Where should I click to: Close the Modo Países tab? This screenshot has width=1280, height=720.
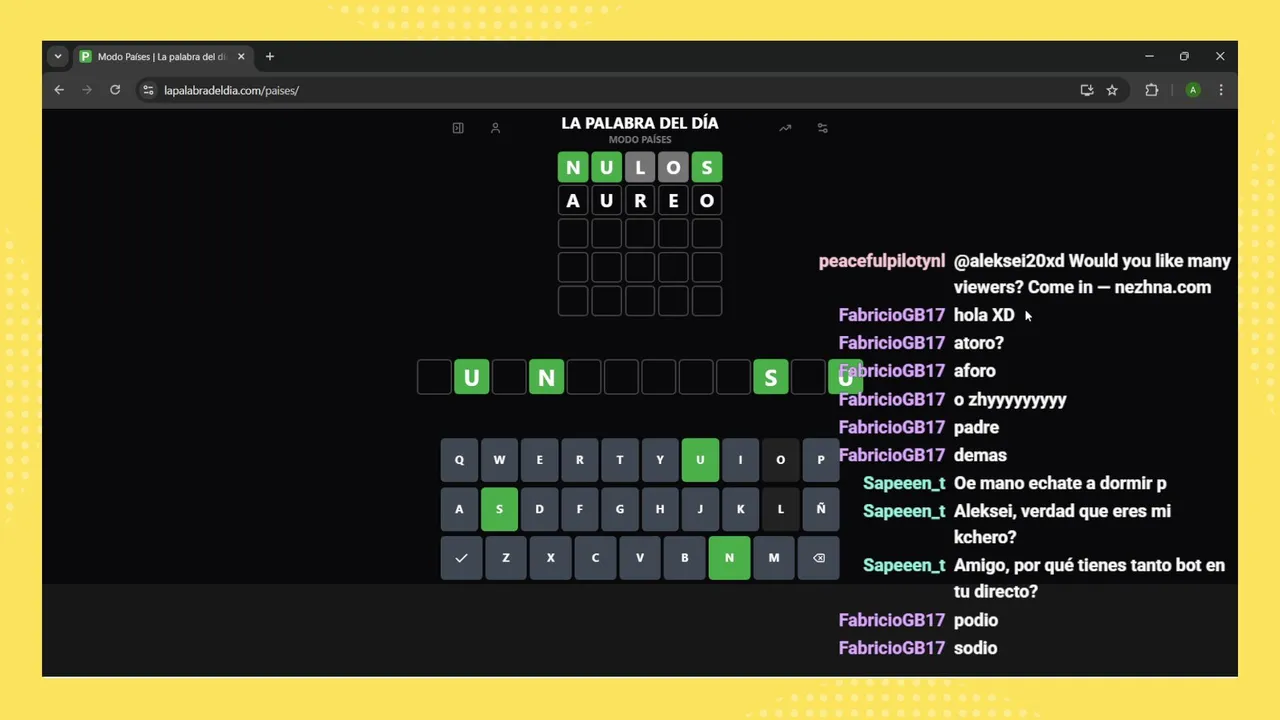(241, 57)
